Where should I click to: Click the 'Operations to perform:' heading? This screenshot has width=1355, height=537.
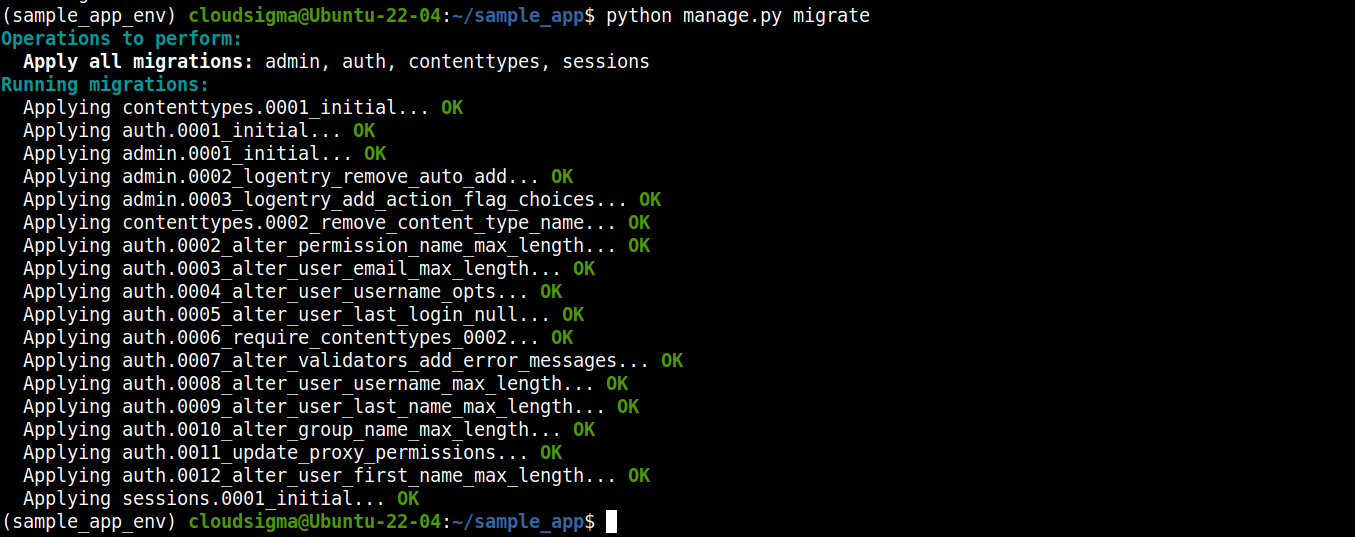tap(122, 39)
